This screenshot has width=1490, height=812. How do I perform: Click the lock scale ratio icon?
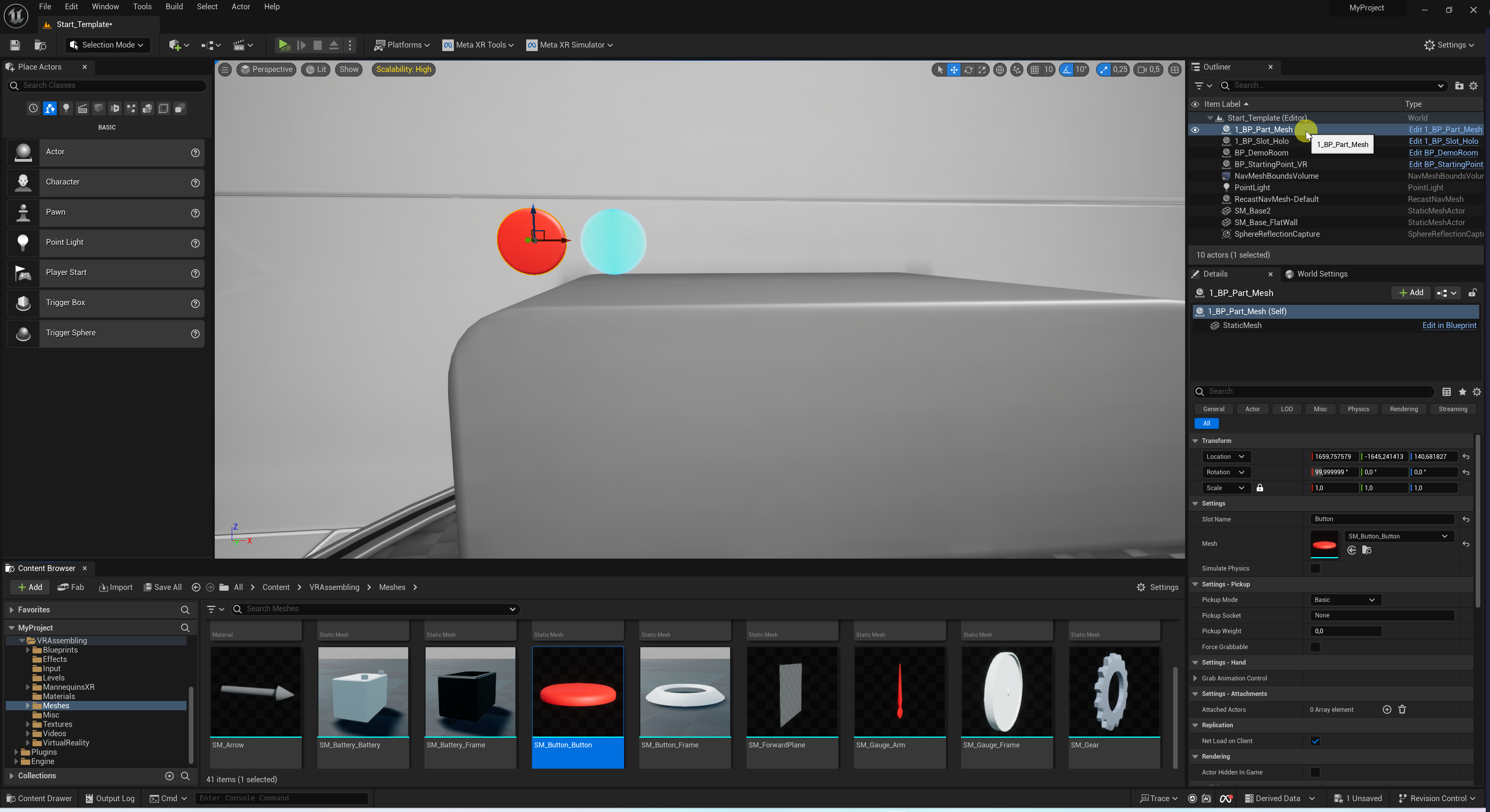(x=1259, y=487)
